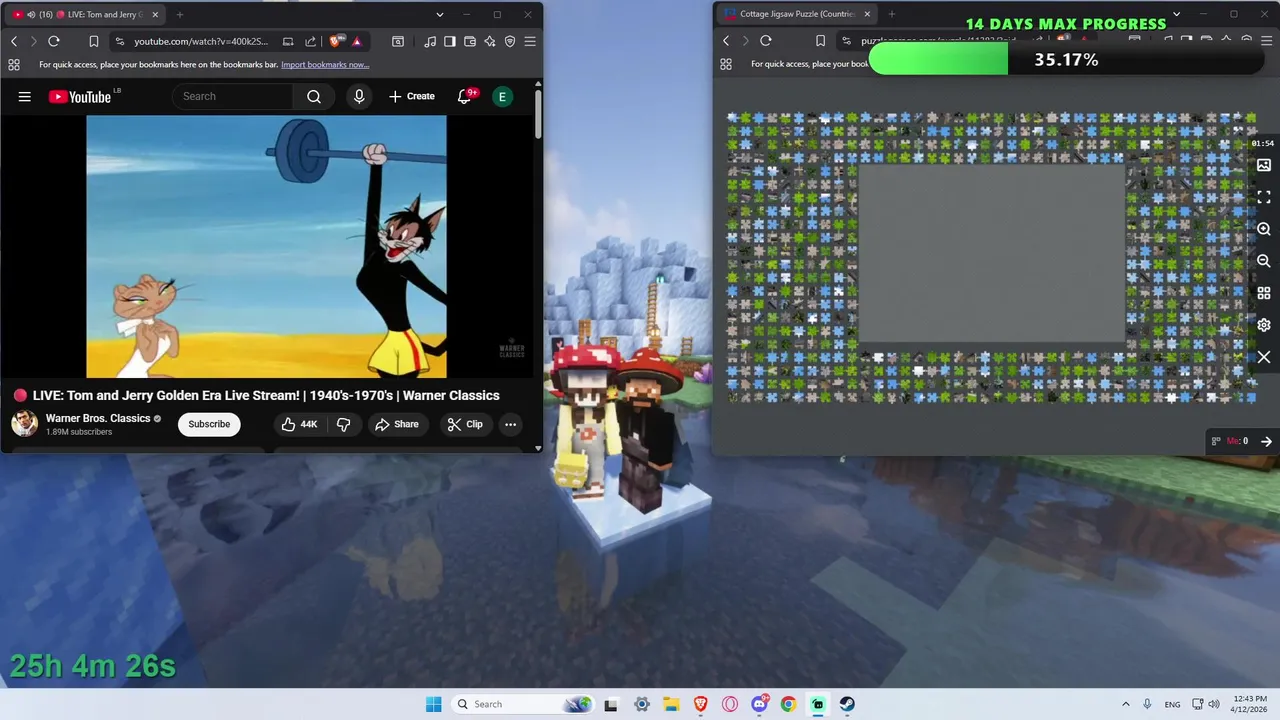The height and width of the screenshot is (720, 1280).
Task: Open Brave VPN icon in YouTube window
Action: [510, 41]
